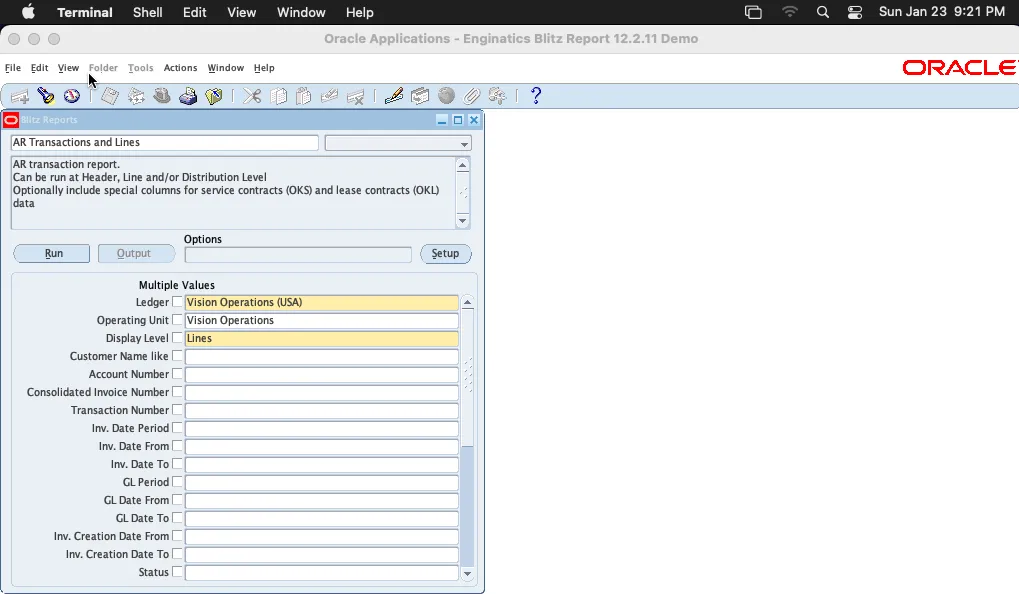
Task: Click the Translations globe icon
Action: tap(446, 96)
